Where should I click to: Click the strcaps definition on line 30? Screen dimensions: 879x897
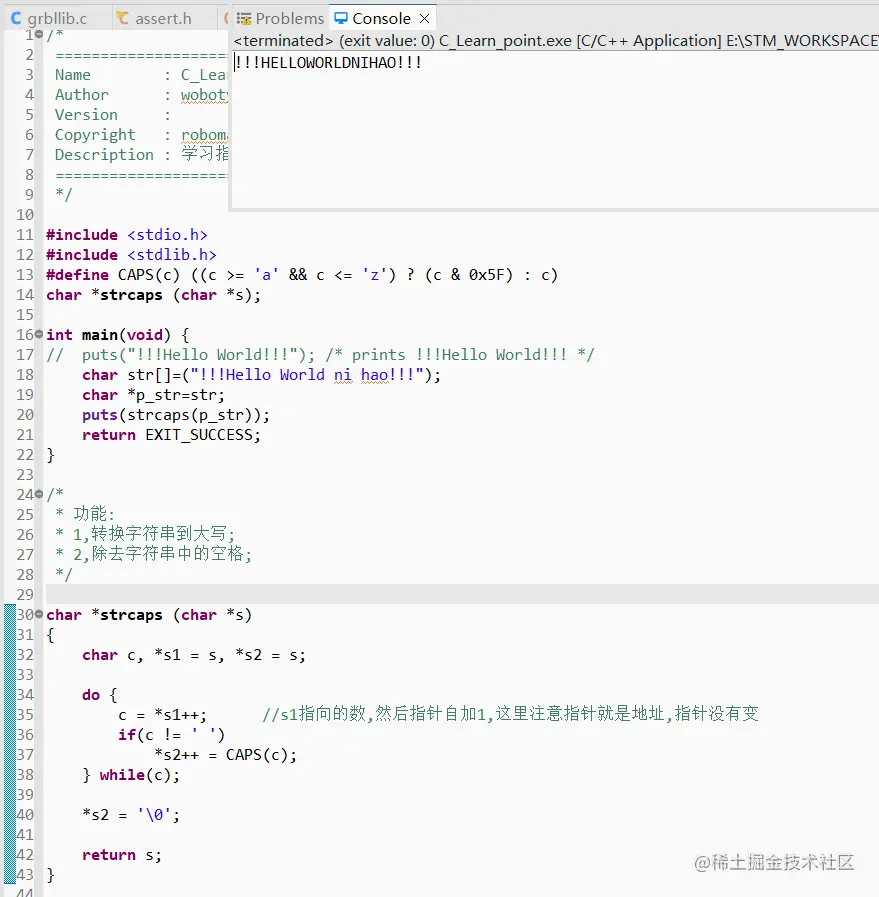pos(149,615)
